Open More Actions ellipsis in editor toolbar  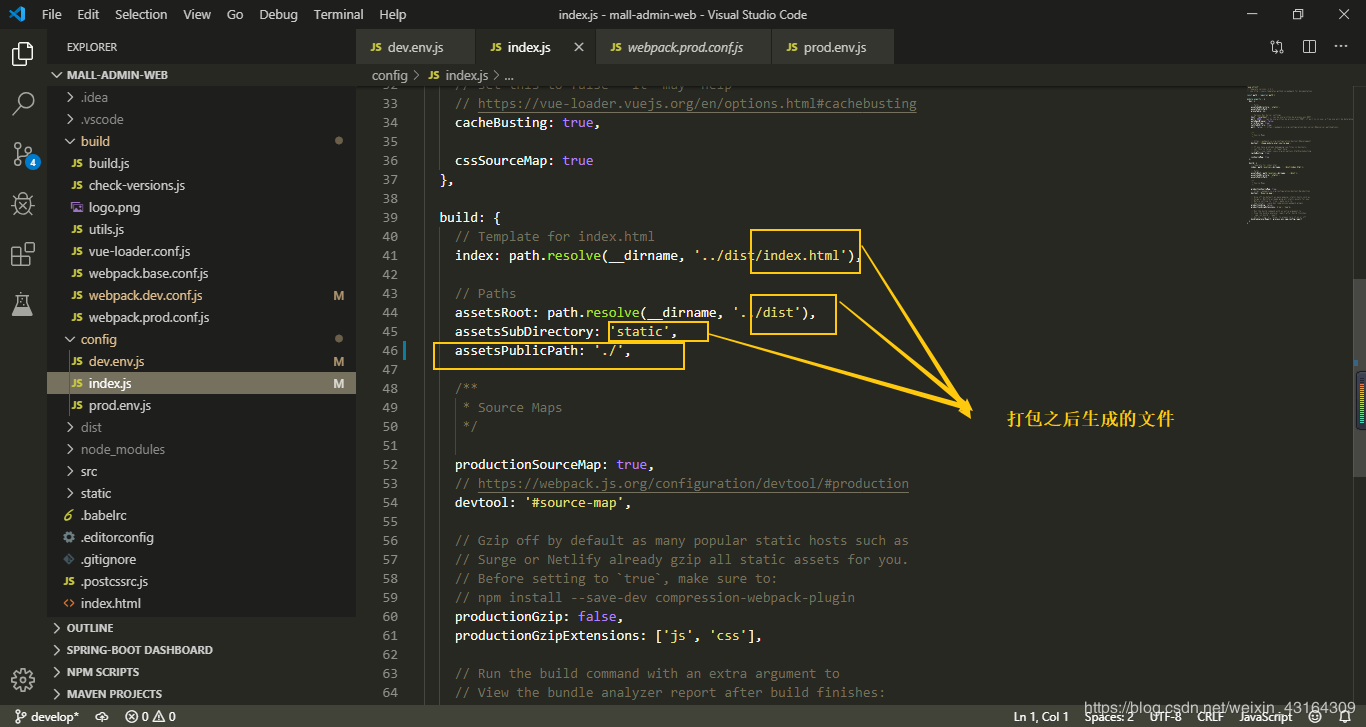(x=1341, y=47)
